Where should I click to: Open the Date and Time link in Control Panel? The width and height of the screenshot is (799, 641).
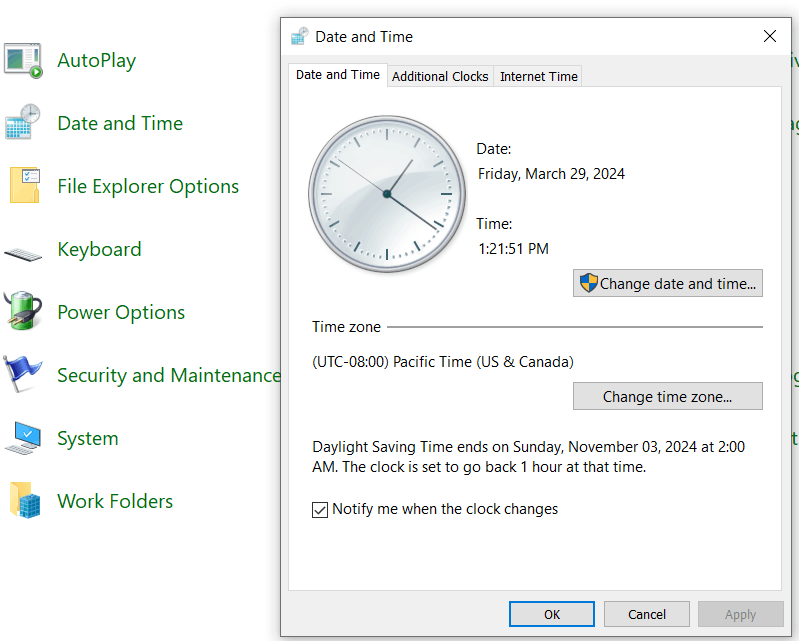click(120, 123)
